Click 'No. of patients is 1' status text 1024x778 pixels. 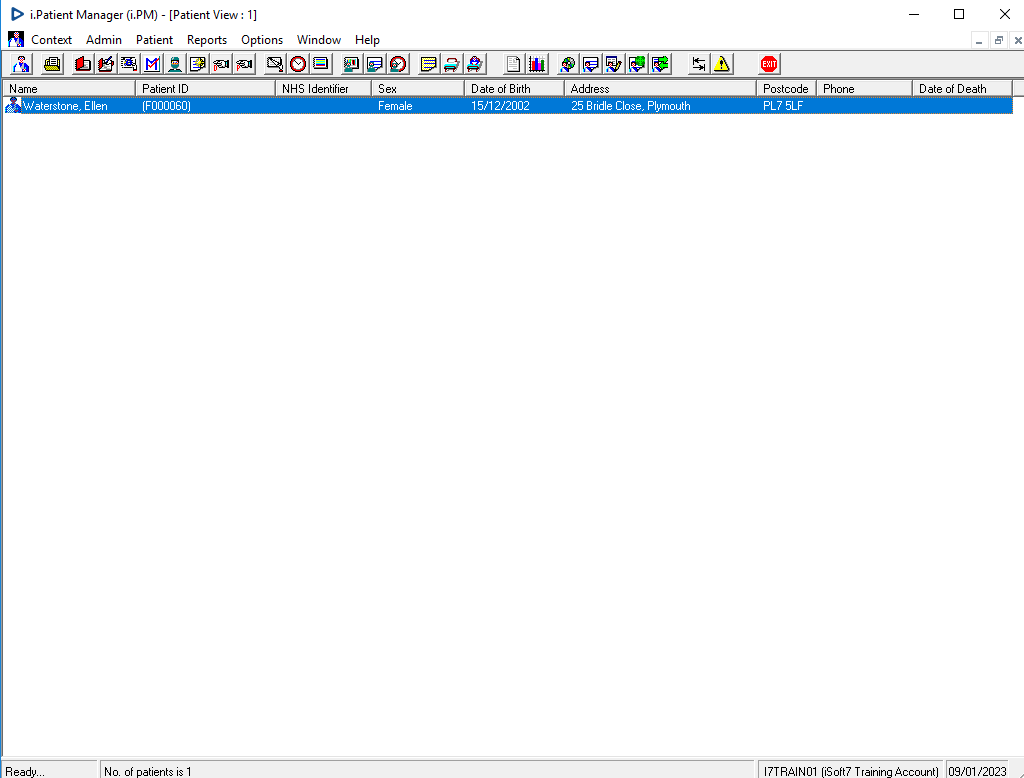tap(148, 771)
